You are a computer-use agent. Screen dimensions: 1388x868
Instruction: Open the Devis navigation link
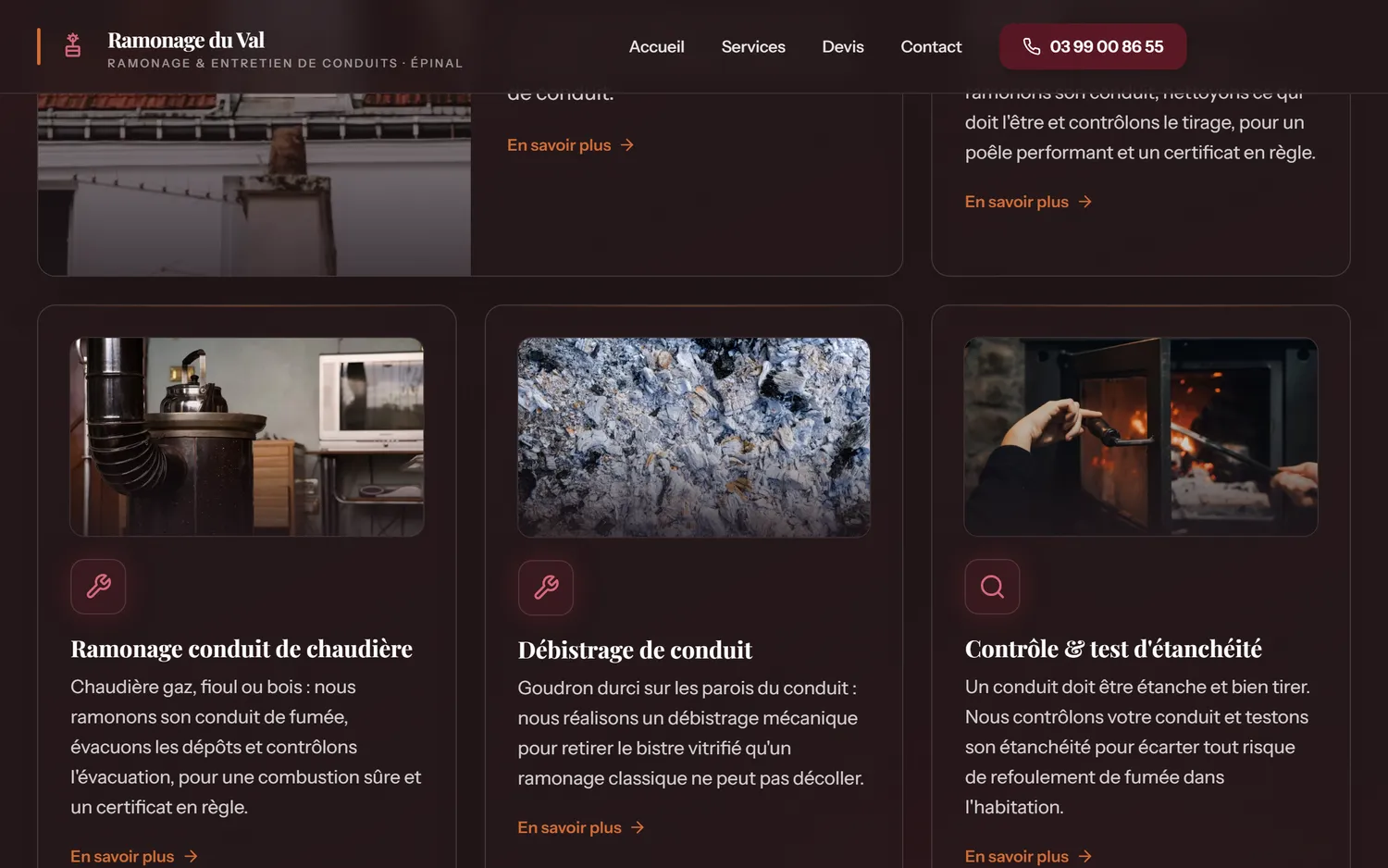point(843,46)
